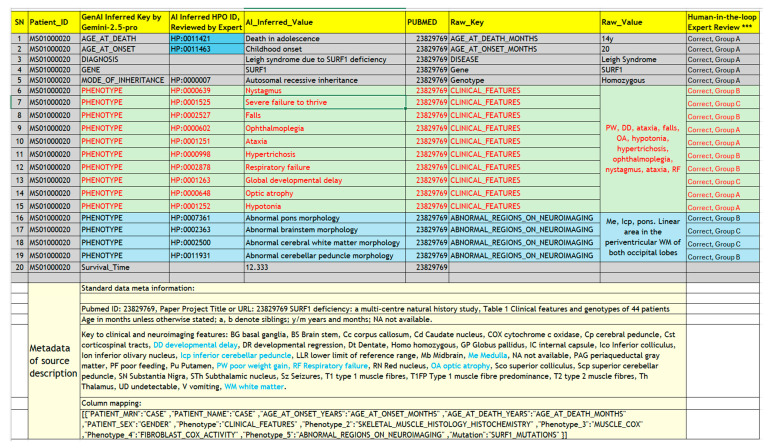Screen dimensions: 768x448
Task: Click cell HP:0002527
Action: [x=206, y=116]
